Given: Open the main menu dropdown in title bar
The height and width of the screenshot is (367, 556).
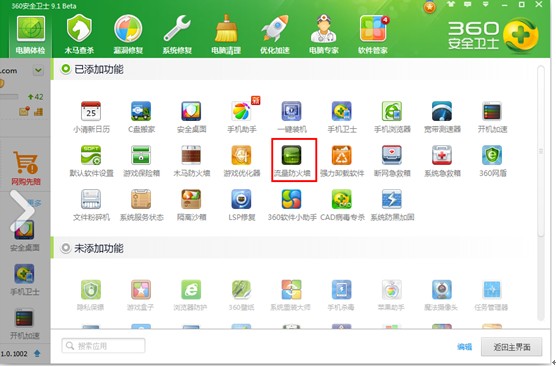Looking at the screenshot, I should [485, 4].
